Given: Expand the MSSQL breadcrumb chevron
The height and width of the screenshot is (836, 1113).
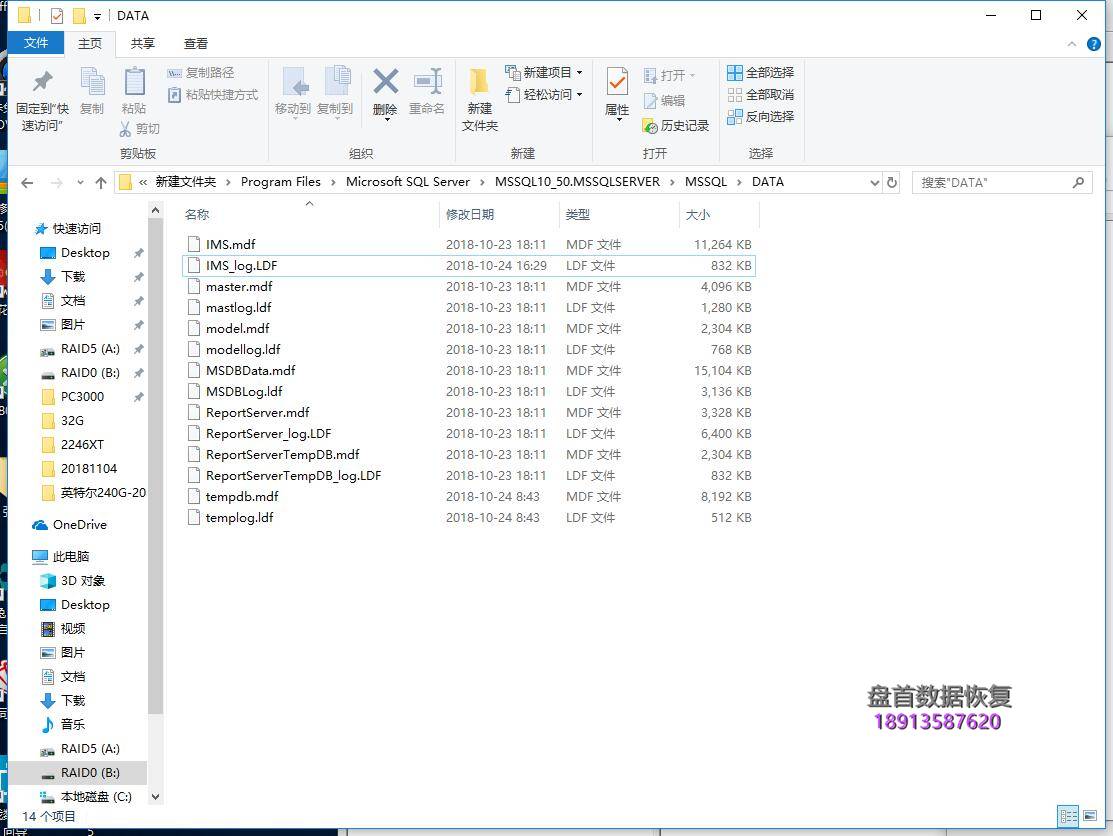Looking at the screenshot, I should [739, 182].
